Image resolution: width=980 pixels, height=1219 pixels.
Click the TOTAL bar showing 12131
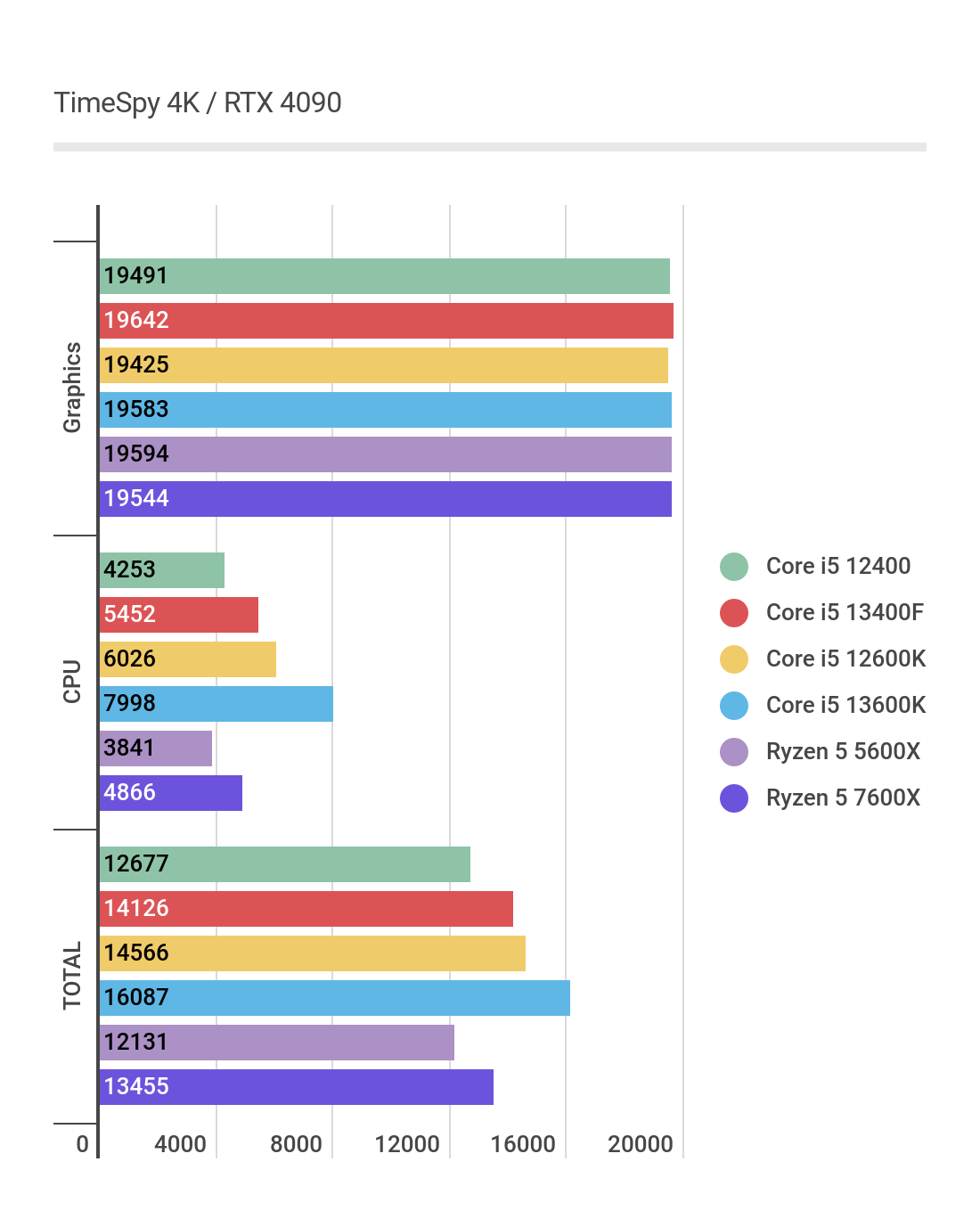tap(277, 1043)
